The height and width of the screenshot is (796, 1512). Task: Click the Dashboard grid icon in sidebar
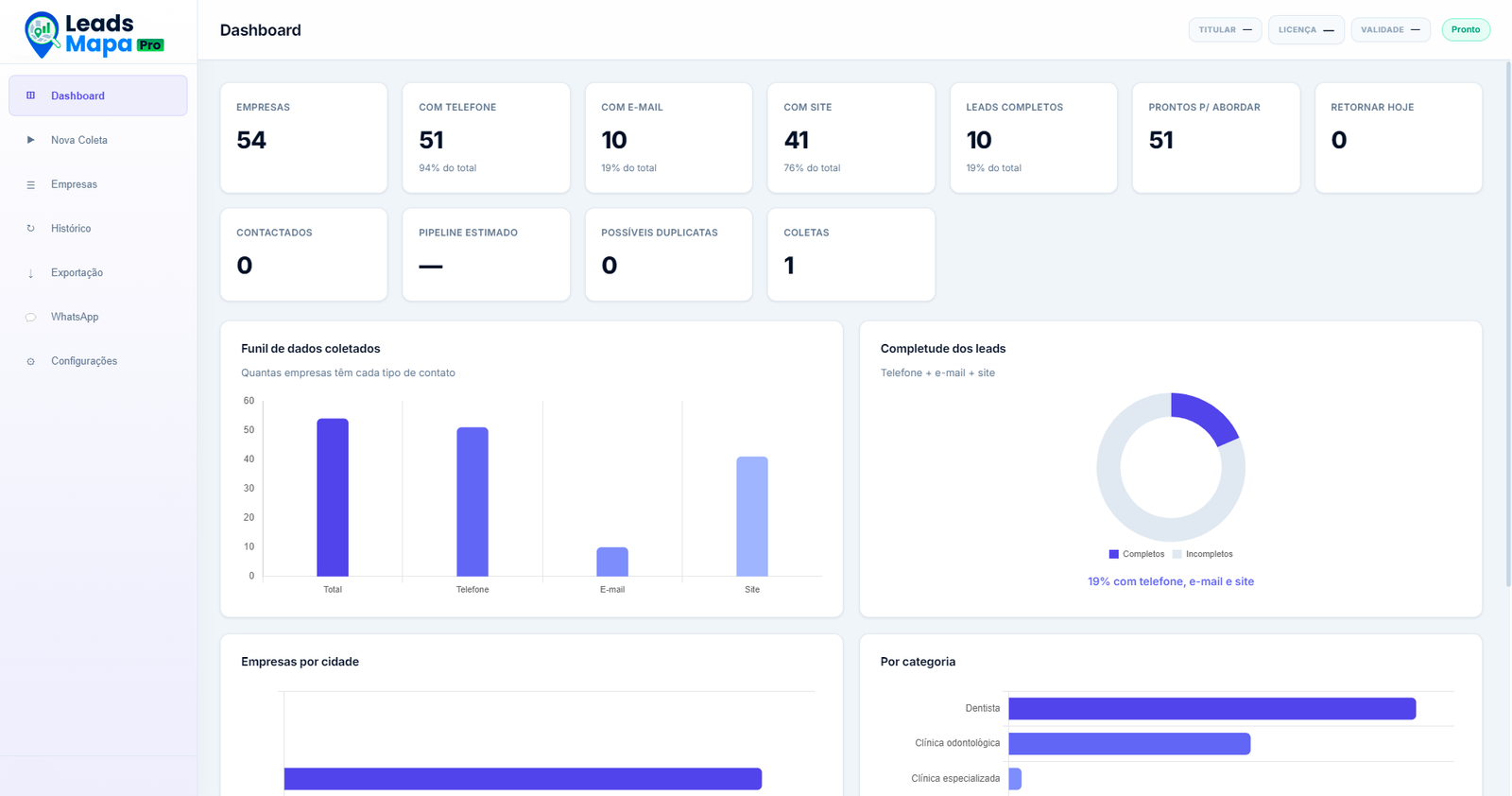(x=30, y=95)
